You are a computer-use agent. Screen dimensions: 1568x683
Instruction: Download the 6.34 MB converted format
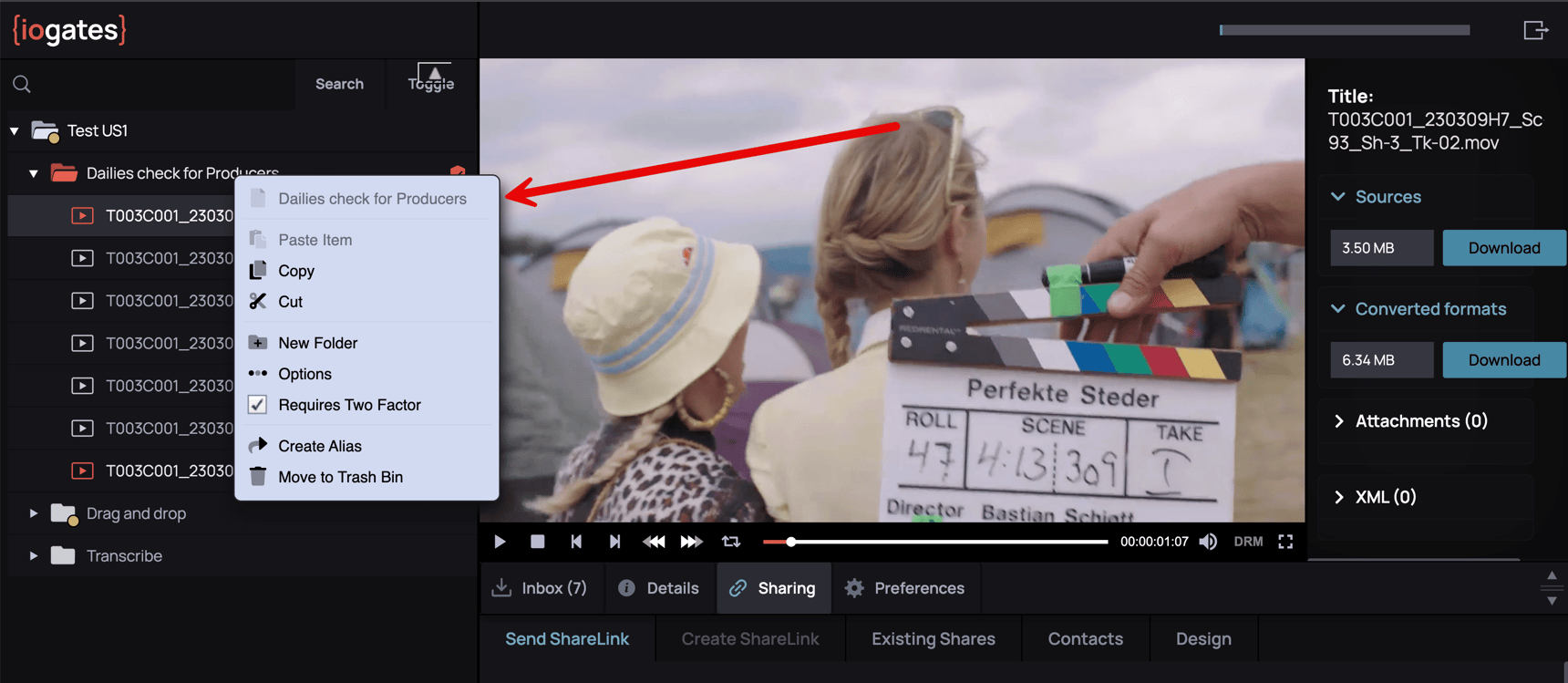(x=1503, y=360)
